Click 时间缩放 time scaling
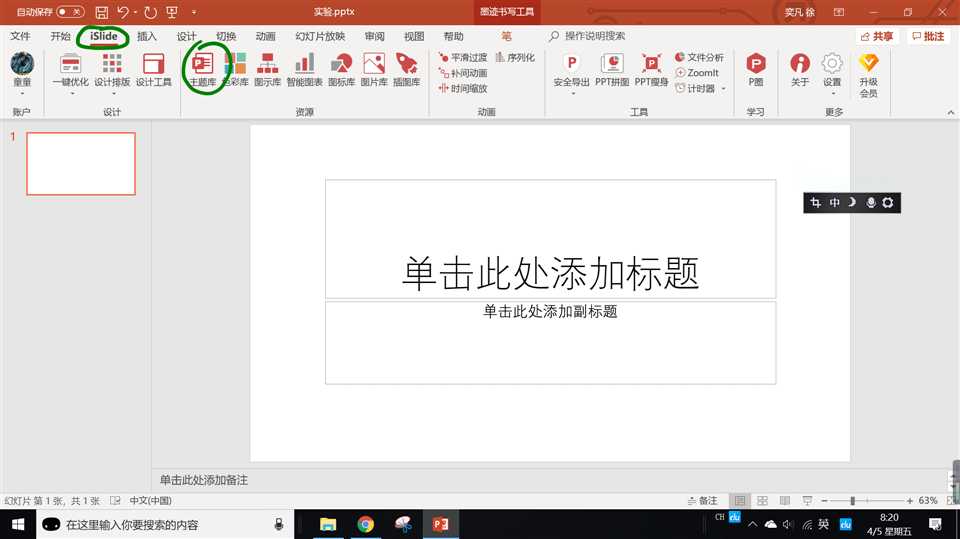 click(463, 88)
